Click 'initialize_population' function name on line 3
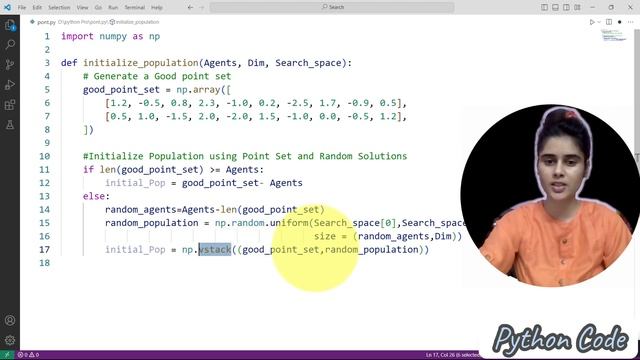The width and height of the screenshot is (640, 360). pos(141,63)
